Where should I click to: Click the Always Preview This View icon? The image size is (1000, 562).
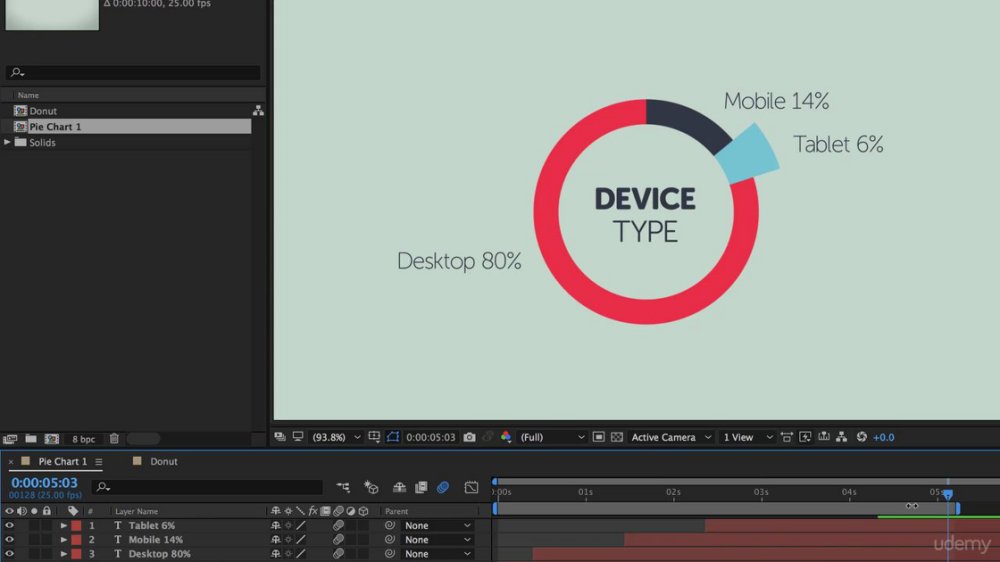coord(280,437)
